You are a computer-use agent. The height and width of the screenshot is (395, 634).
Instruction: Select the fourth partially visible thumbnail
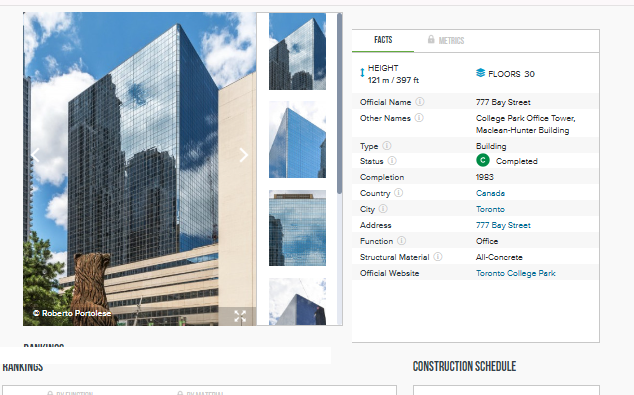(x=297, y=302)
